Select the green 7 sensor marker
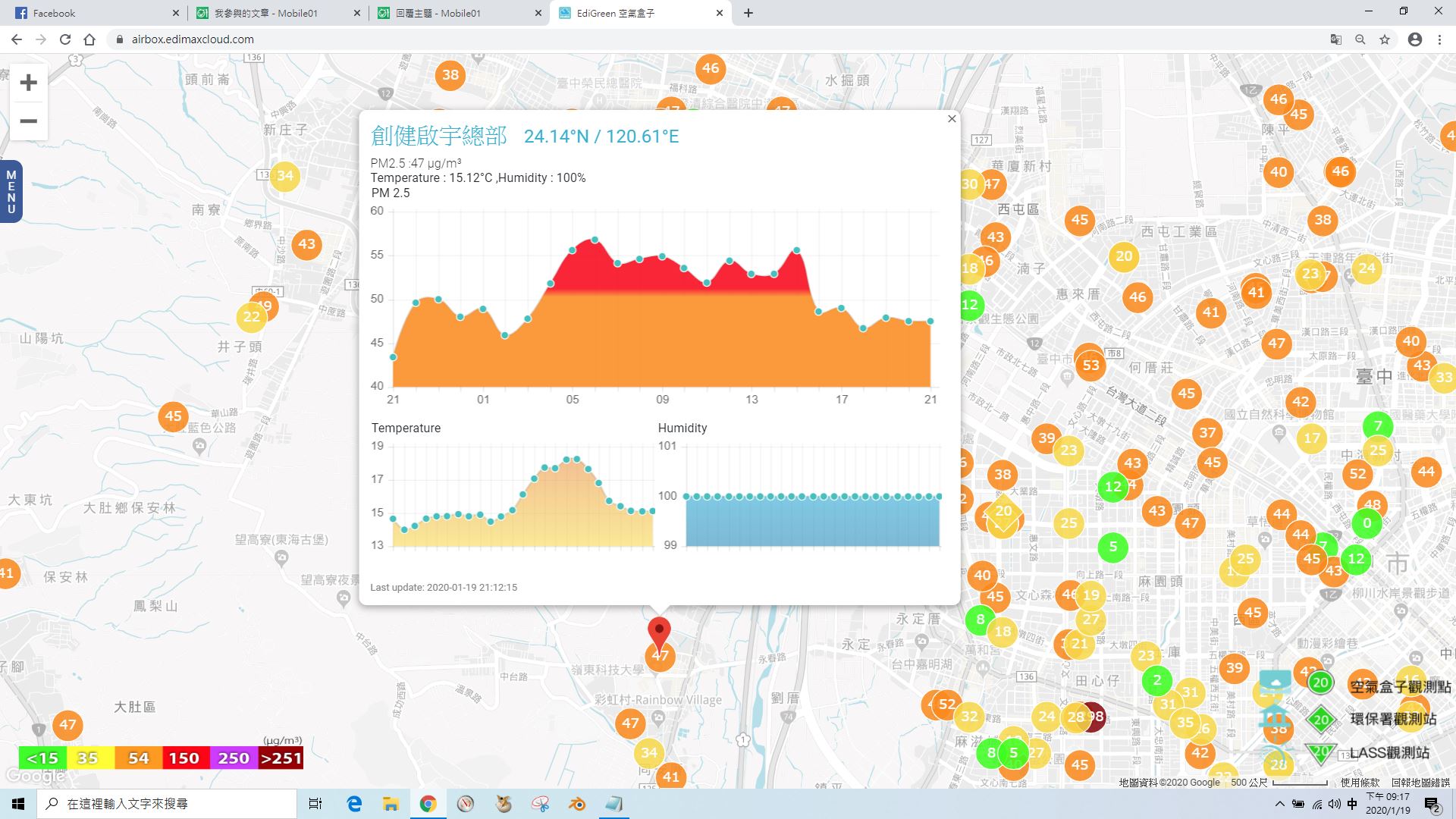 [x=1378, y=425]
